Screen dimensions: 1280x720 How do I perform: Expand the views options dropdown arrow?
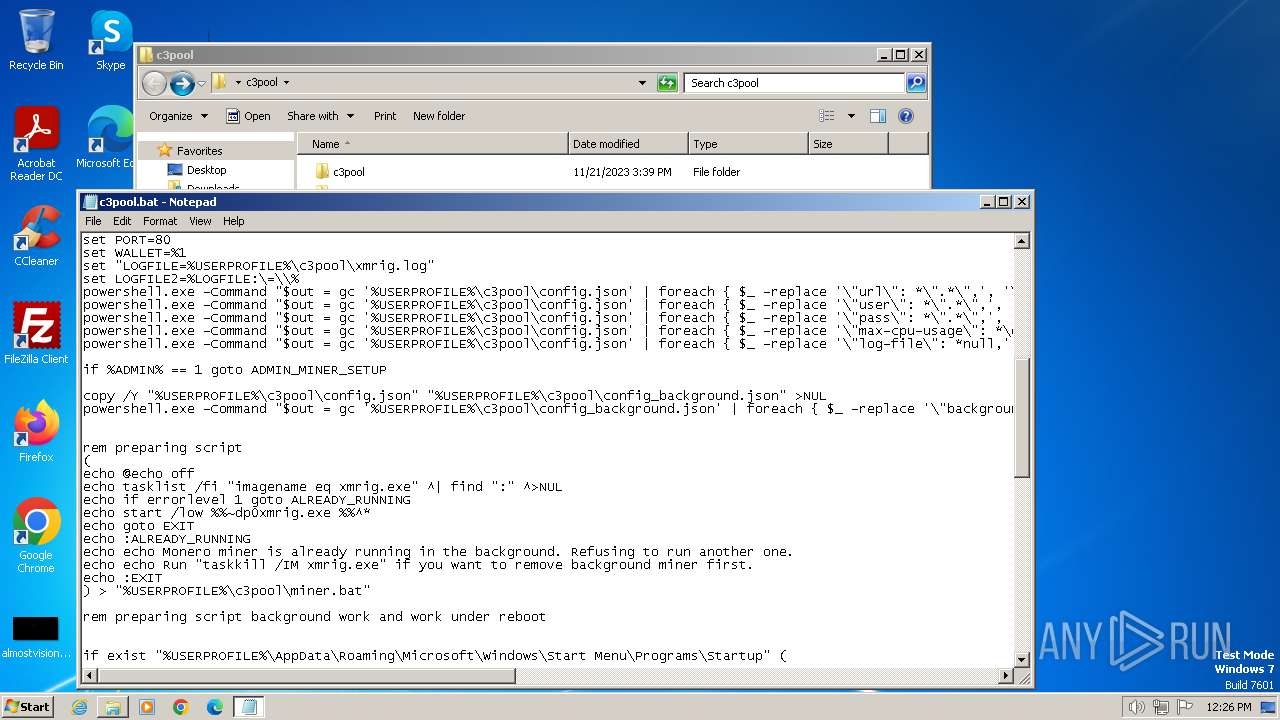pos(851,116)
